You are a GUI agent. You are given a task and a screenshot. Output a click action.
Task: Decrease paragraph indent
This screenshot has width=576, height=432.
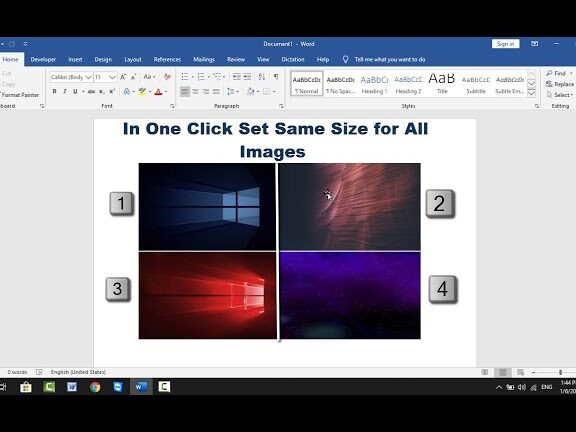click(237, 77)
